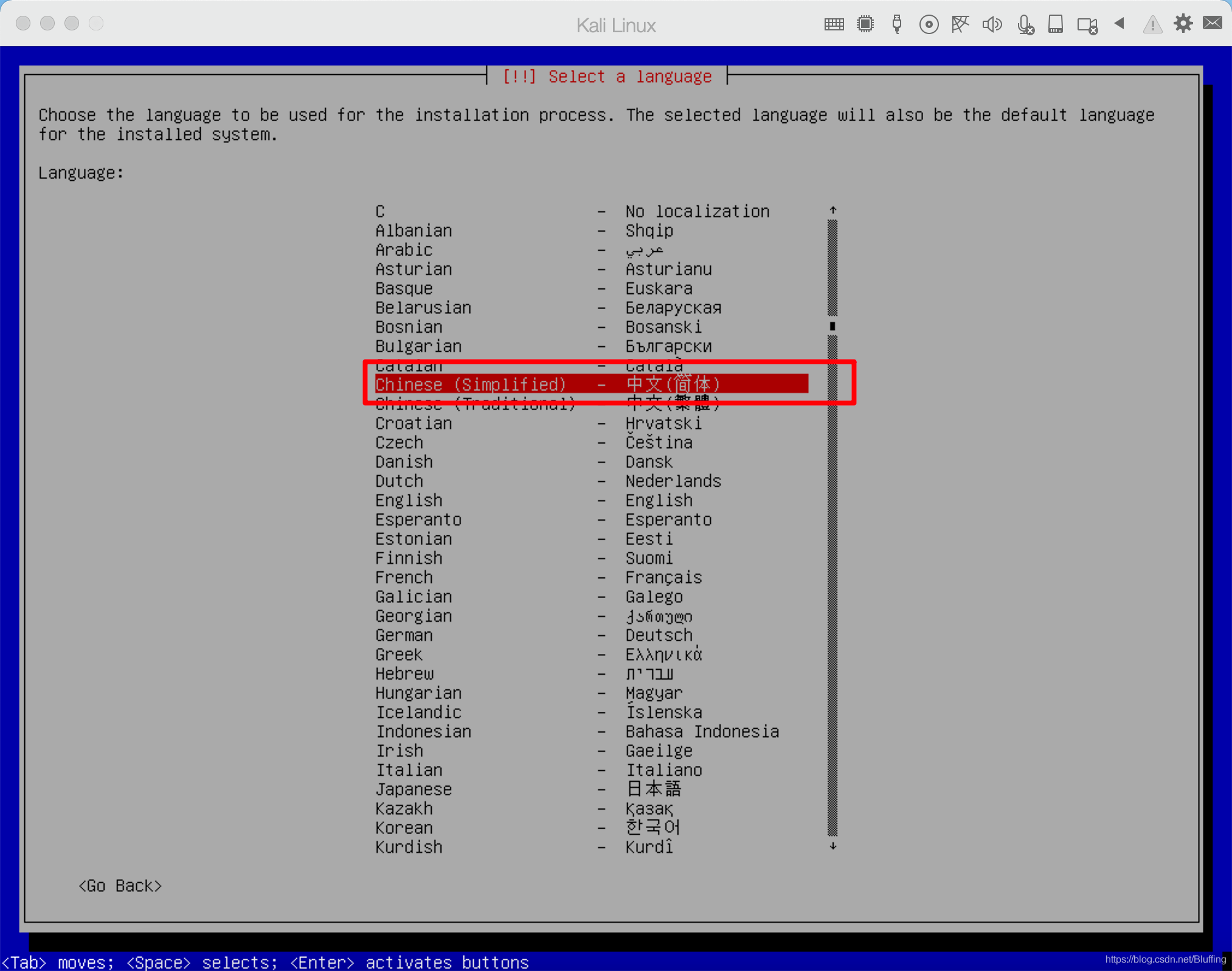
Task: Click the scrollbar position marker
Action: click(x=832, y=326)
